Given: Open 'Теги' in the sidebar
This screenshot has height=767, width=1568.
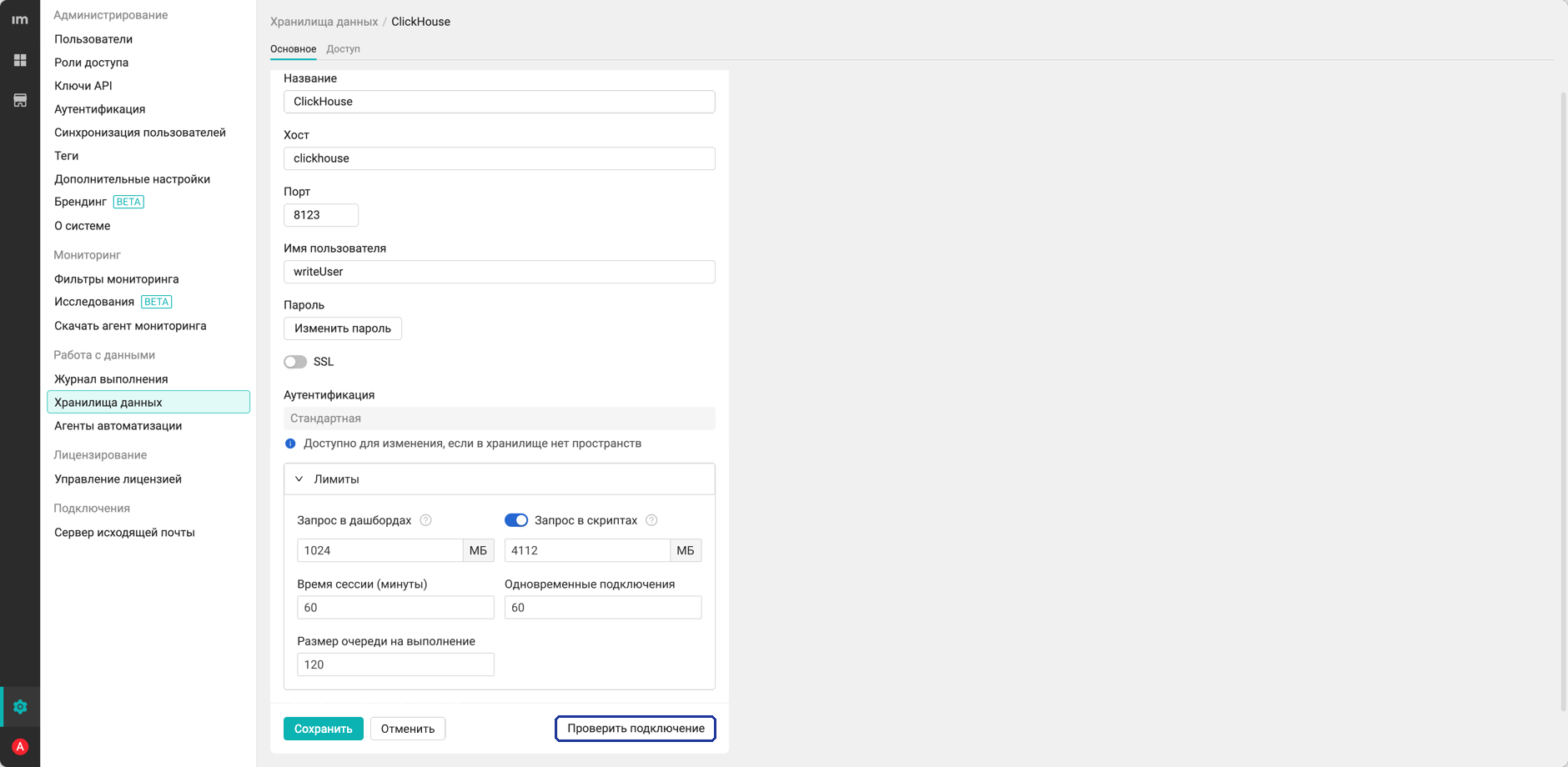Looking at the screenshot, I should (x=66, y=156).
